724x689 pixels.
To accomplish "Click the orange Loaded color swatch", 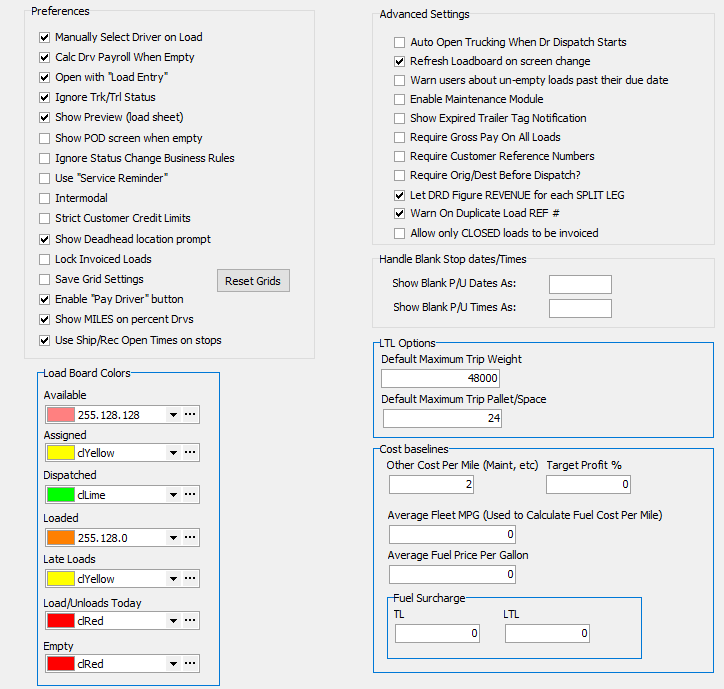I will (61, 537).
